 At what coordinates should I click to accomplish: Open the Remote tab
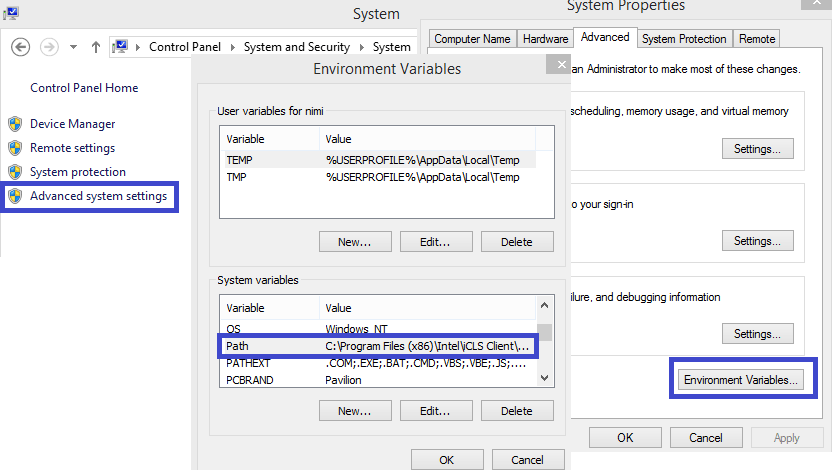pyautogui.click(x=757, y=39)
